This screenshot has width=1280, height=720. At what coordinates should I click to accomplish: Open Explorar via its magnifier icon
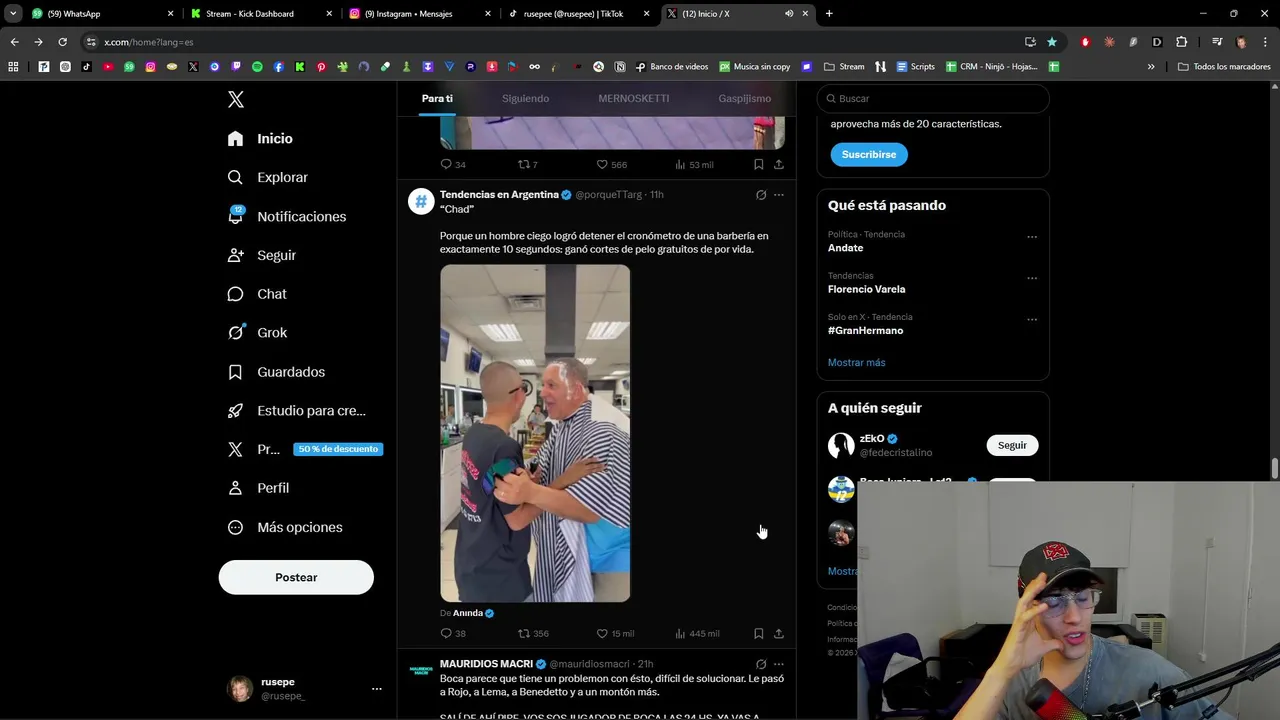[x=235, y=177]
